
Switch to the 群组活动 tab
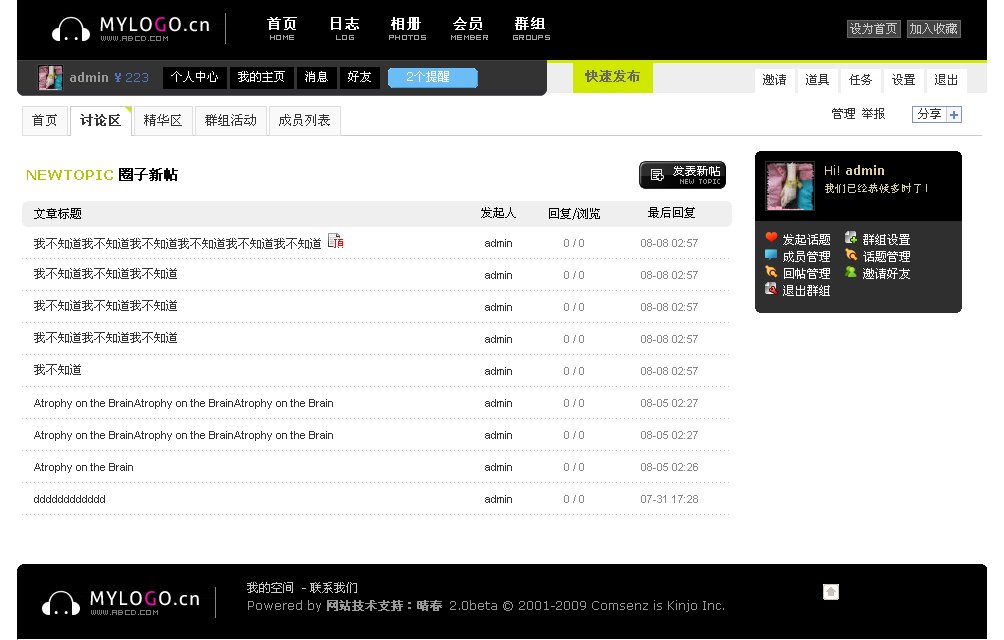231,120
